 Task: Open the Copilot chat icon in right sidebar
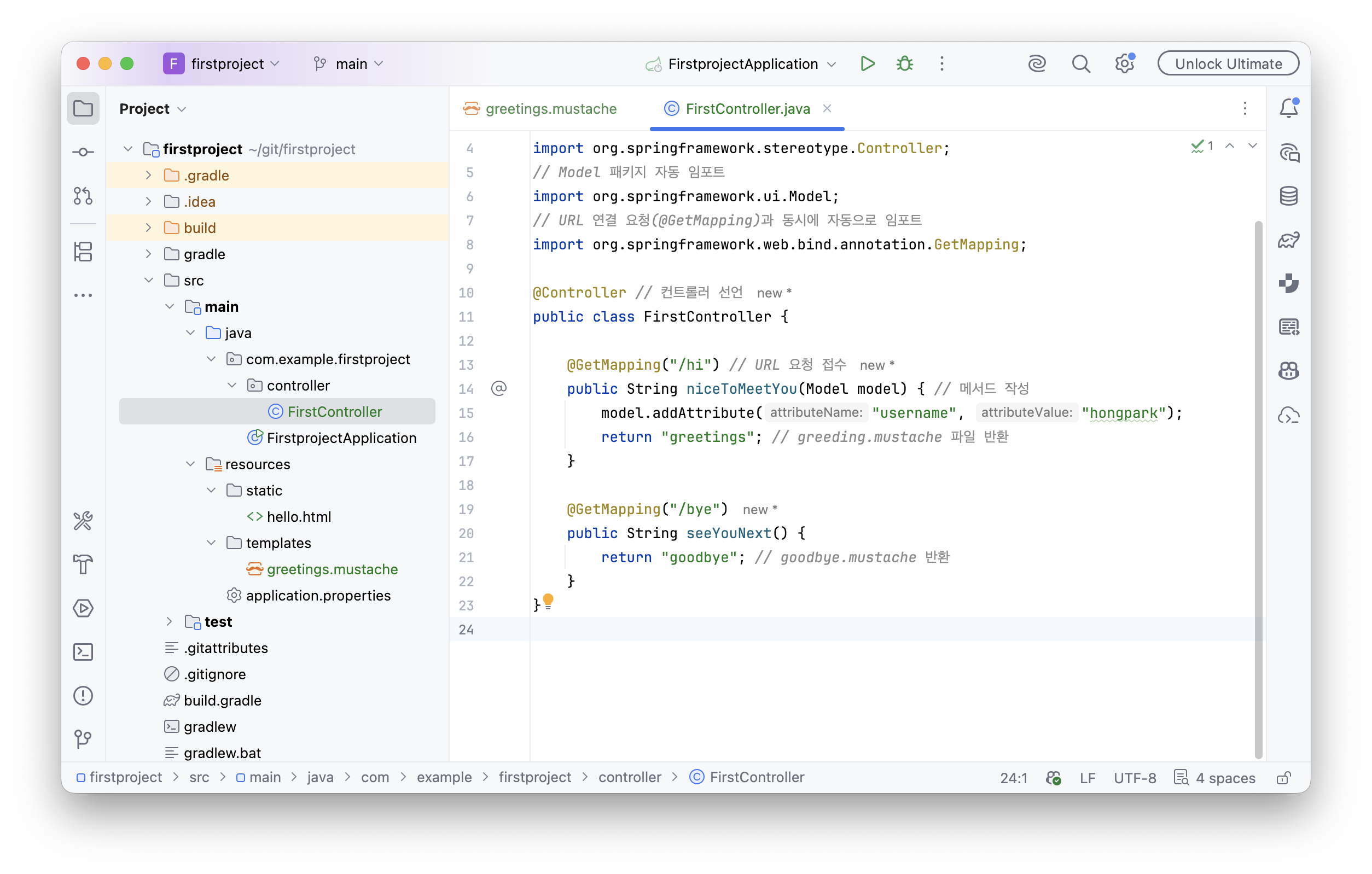tap(1289, 371)
